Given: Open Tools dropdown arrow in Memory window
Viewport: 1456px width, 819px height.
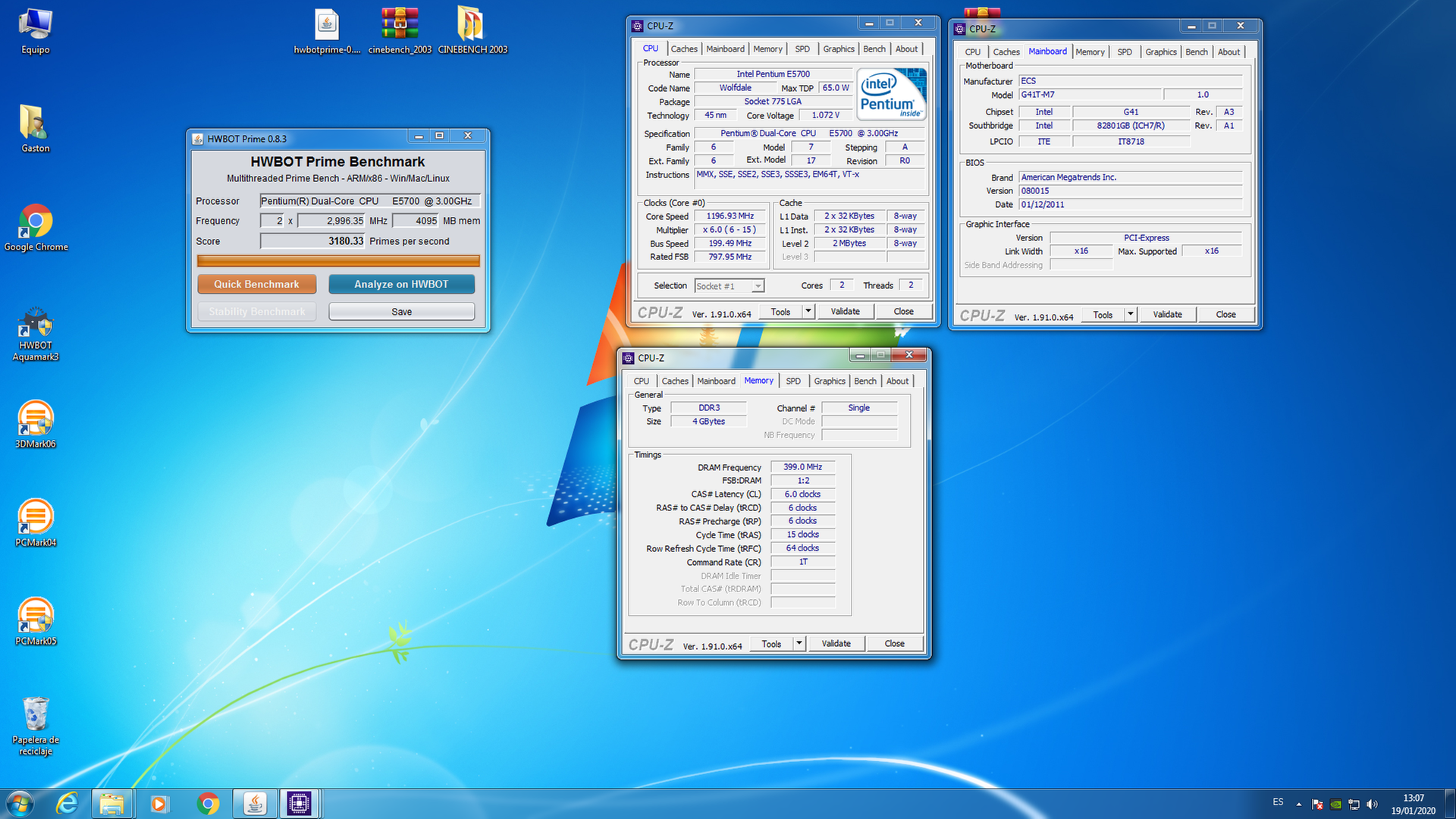Looking at the screenshot, I should pos(799,643).
